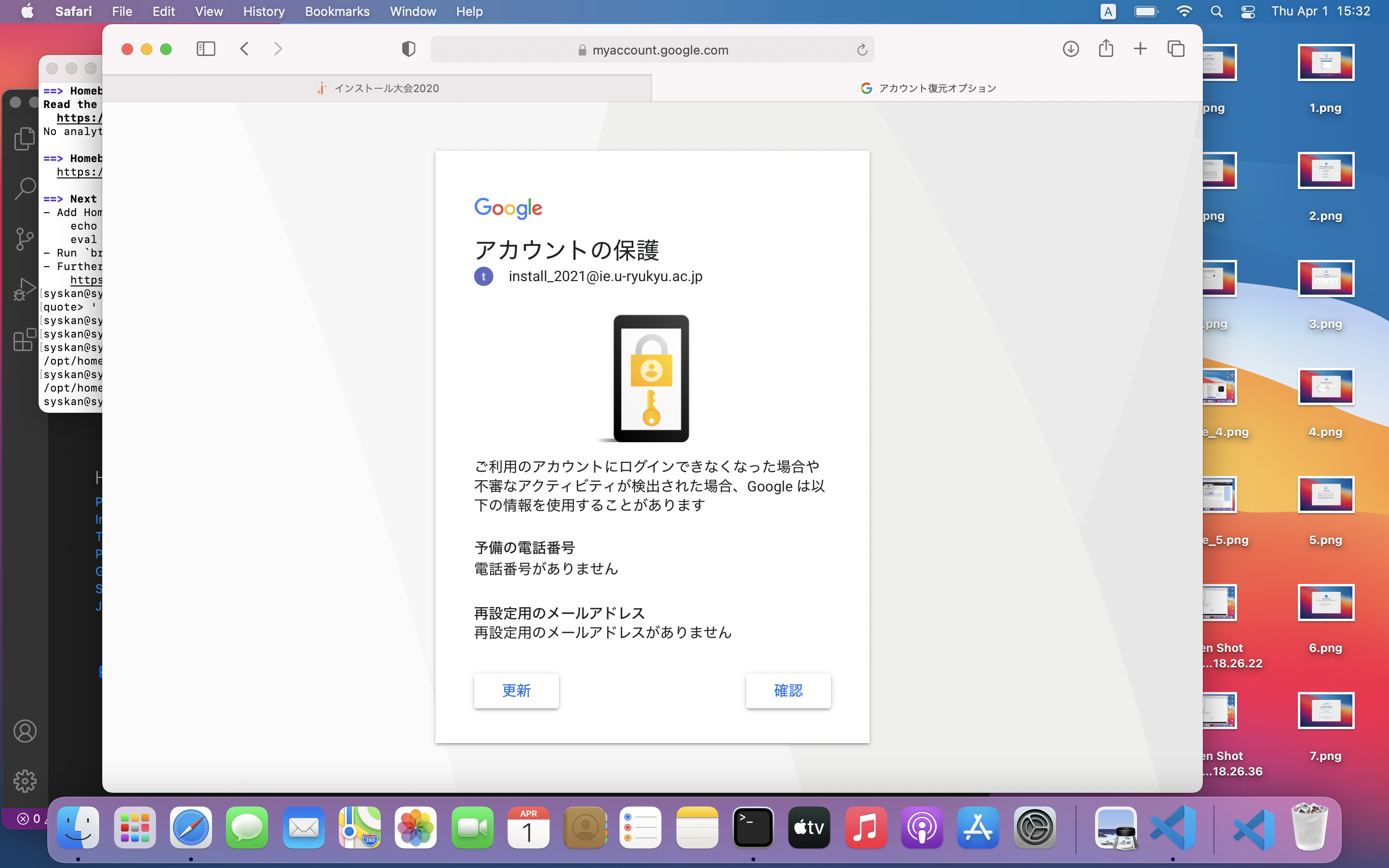Reload the page with refresh icon

(x=861, y=50)
